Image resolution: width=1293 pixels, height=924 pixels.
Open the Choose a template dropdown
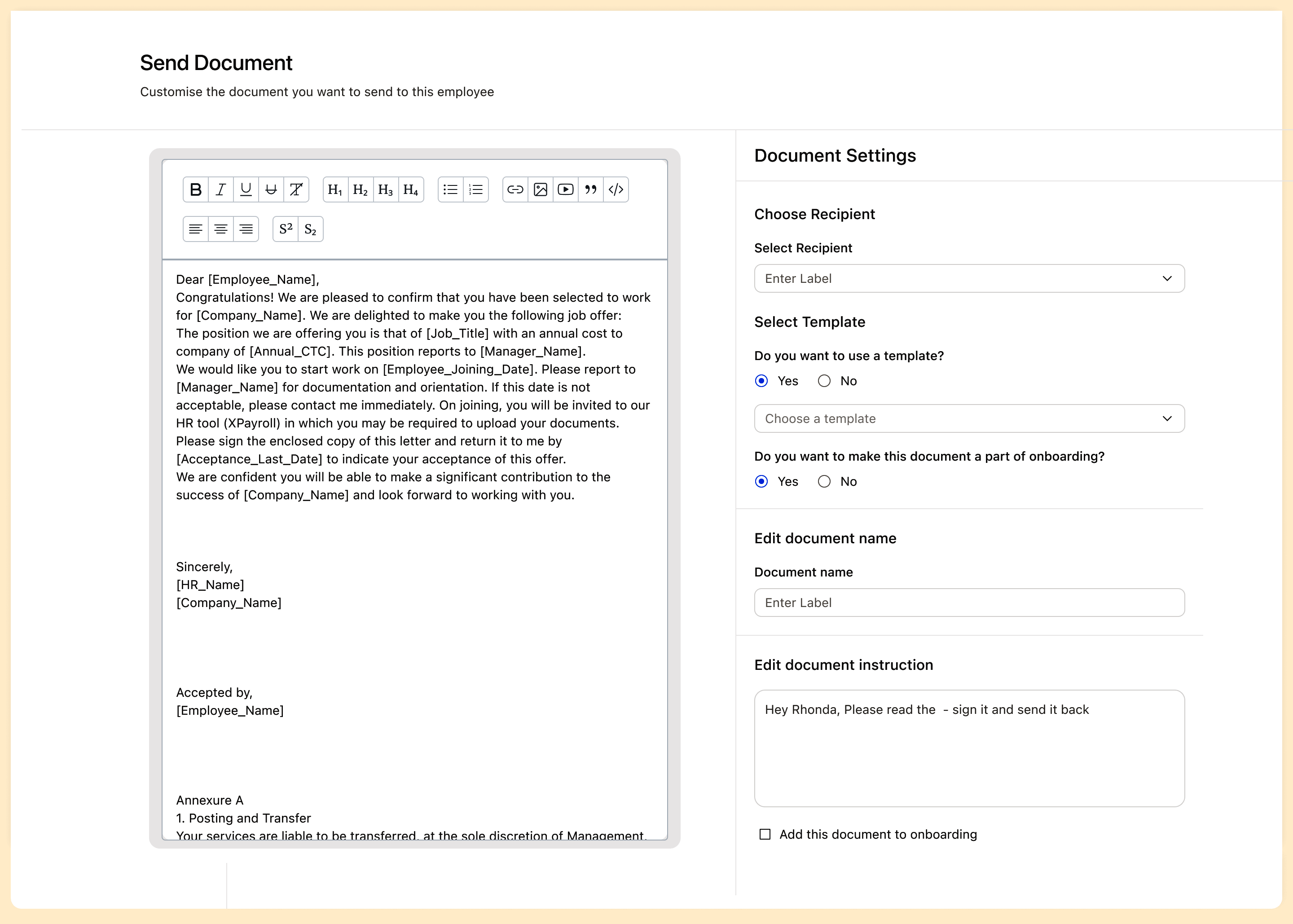969,419
